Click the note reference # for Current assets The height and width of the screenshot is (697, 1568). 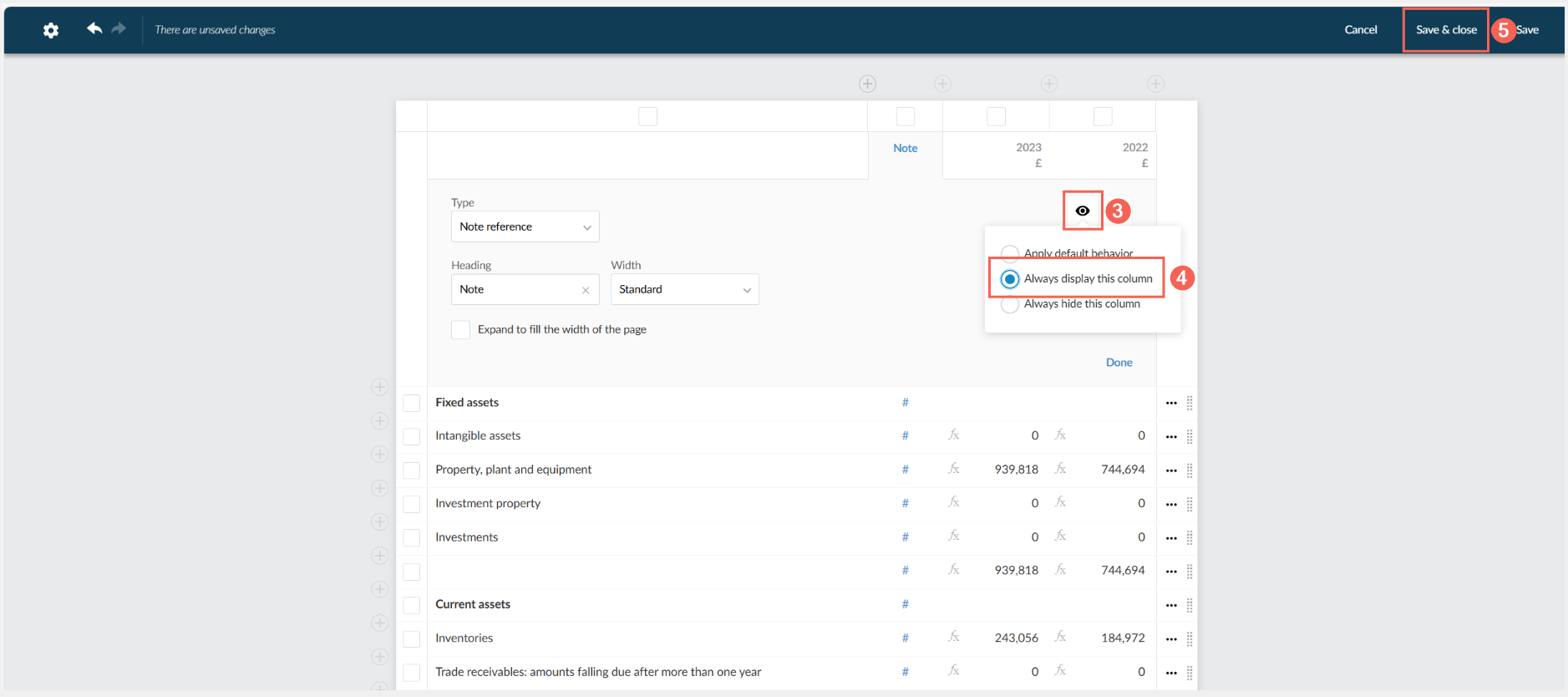pos(905,603)
